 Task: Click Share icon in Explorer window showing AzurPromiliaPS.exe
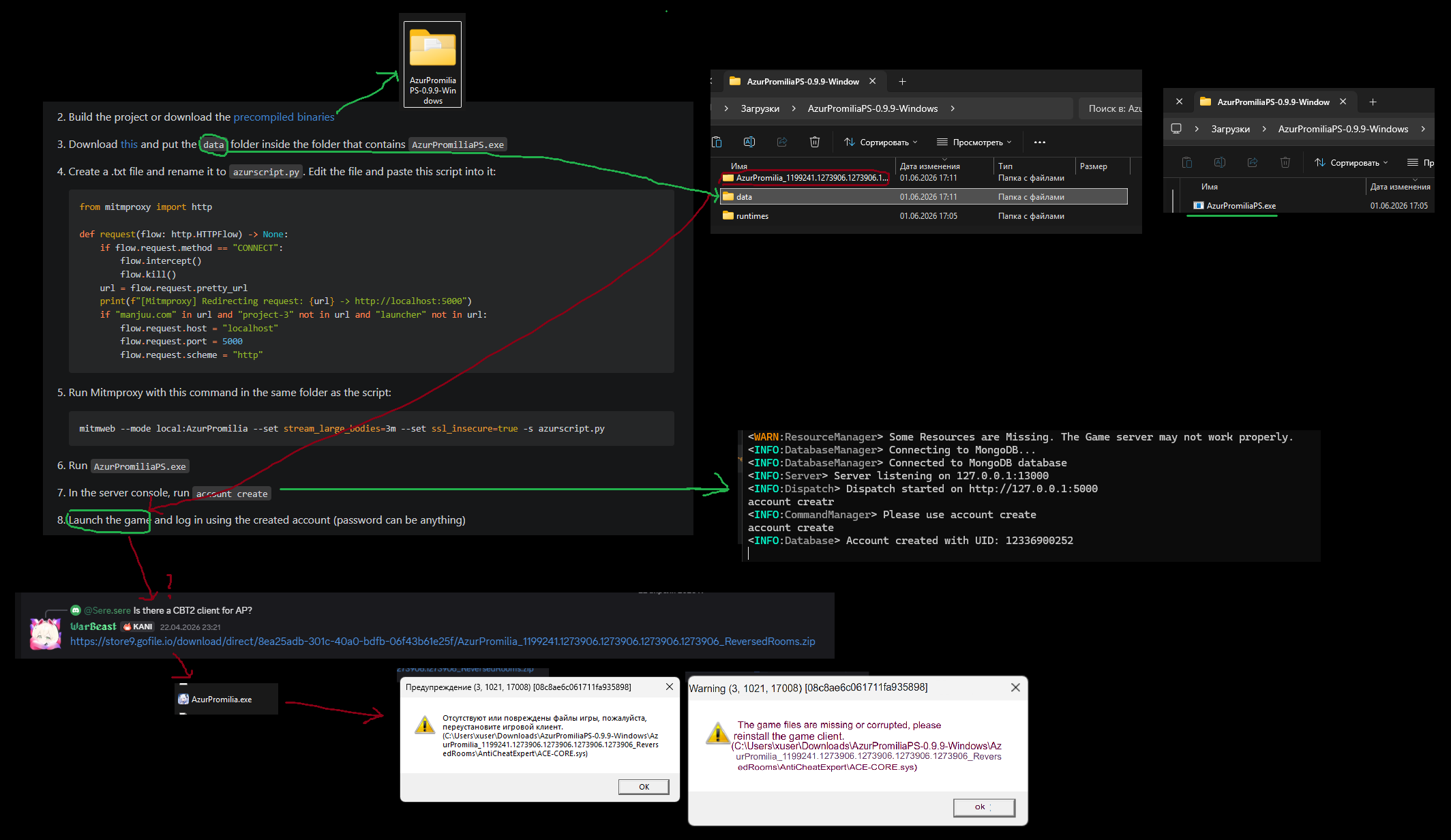pyautogui.click(x=1253, y=162)
